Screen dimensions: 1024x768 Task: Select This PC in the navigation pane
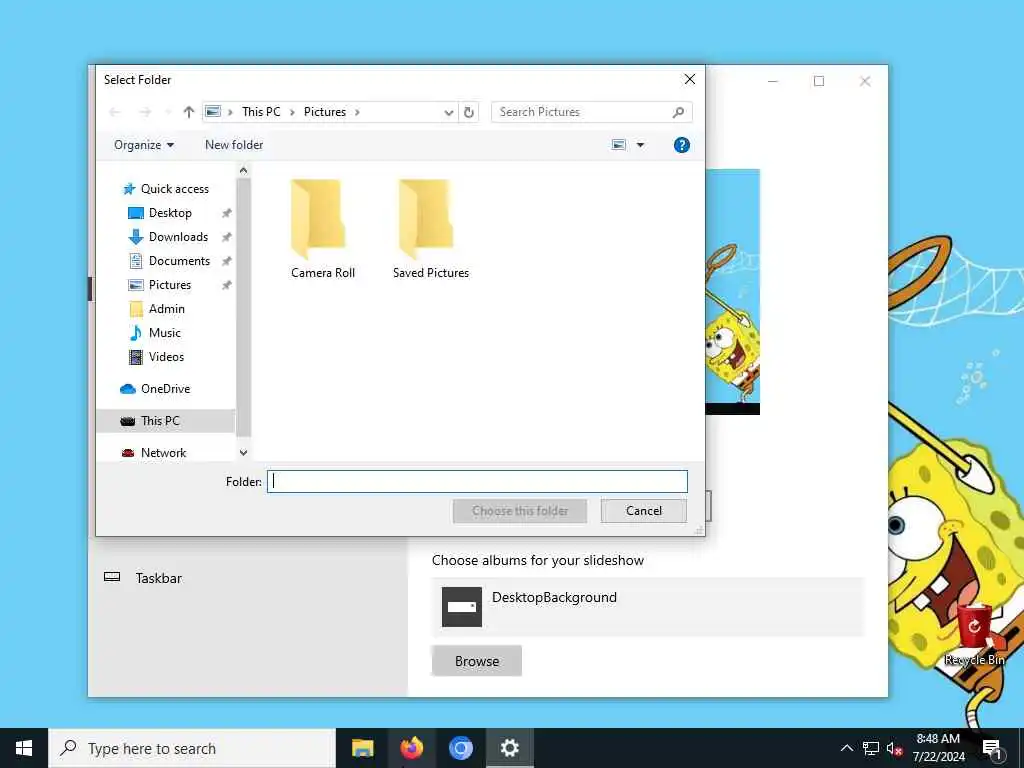[160, 421]
